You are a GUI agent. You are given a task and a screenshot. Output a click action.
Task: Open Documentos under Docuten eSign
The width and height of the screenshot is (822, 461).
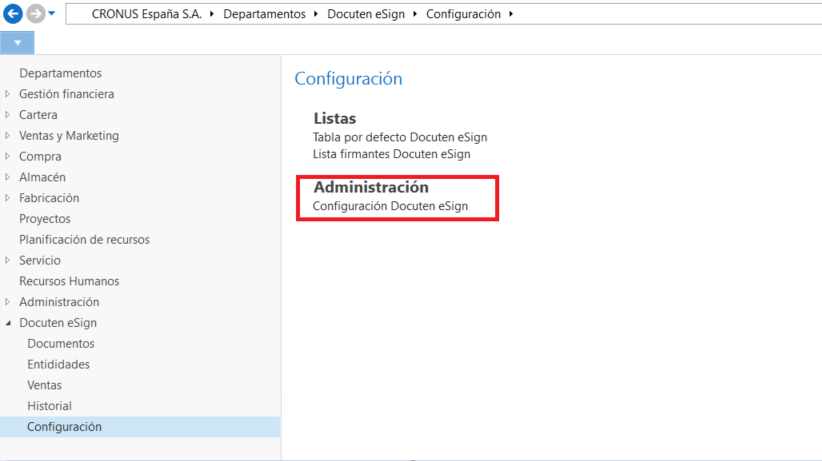61,344
